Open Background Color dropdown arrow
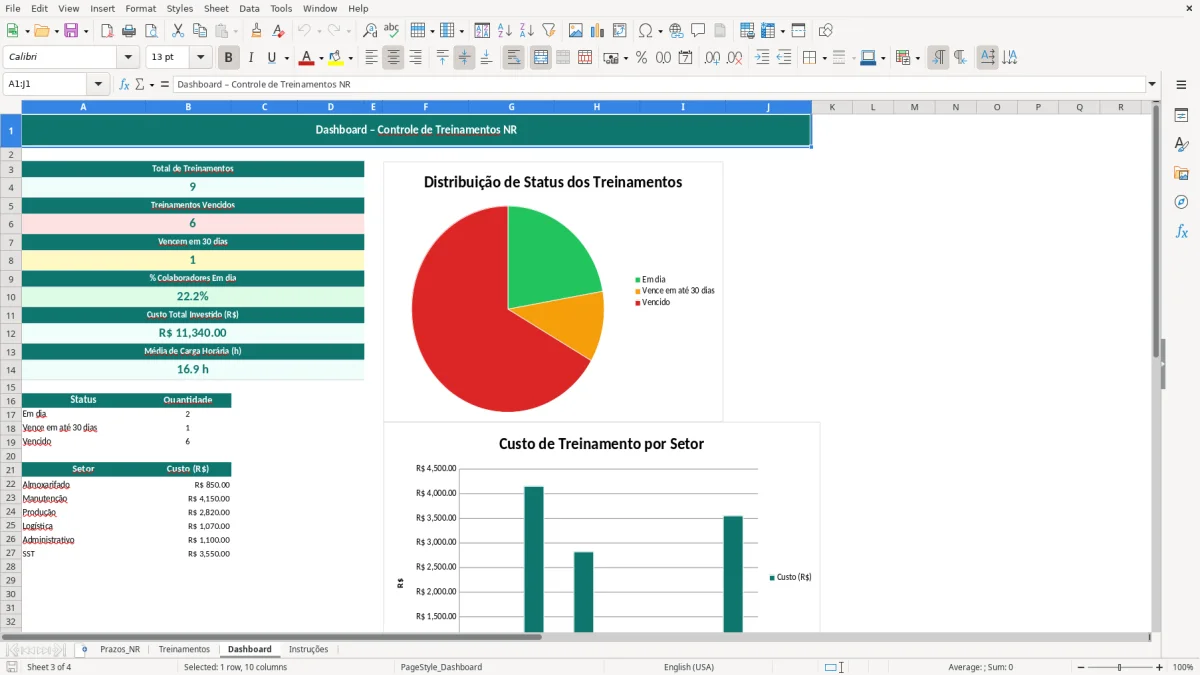Image resolution: width=1200 pixels, height=675 pixels. coord(350,58)
